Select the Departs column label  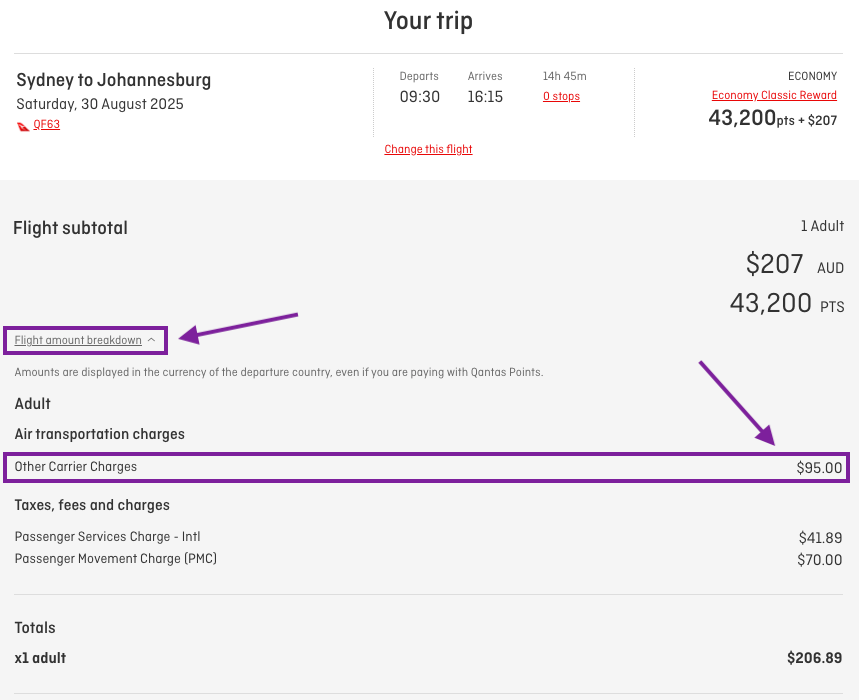pyautogui.click(x=419, y=76)
